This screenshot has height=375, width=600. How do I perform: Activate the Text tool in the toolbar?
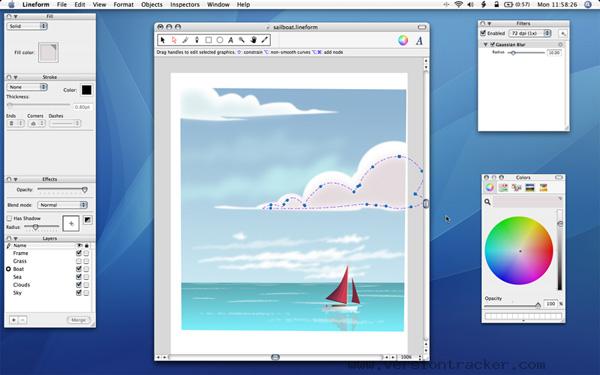click(231, 40)
